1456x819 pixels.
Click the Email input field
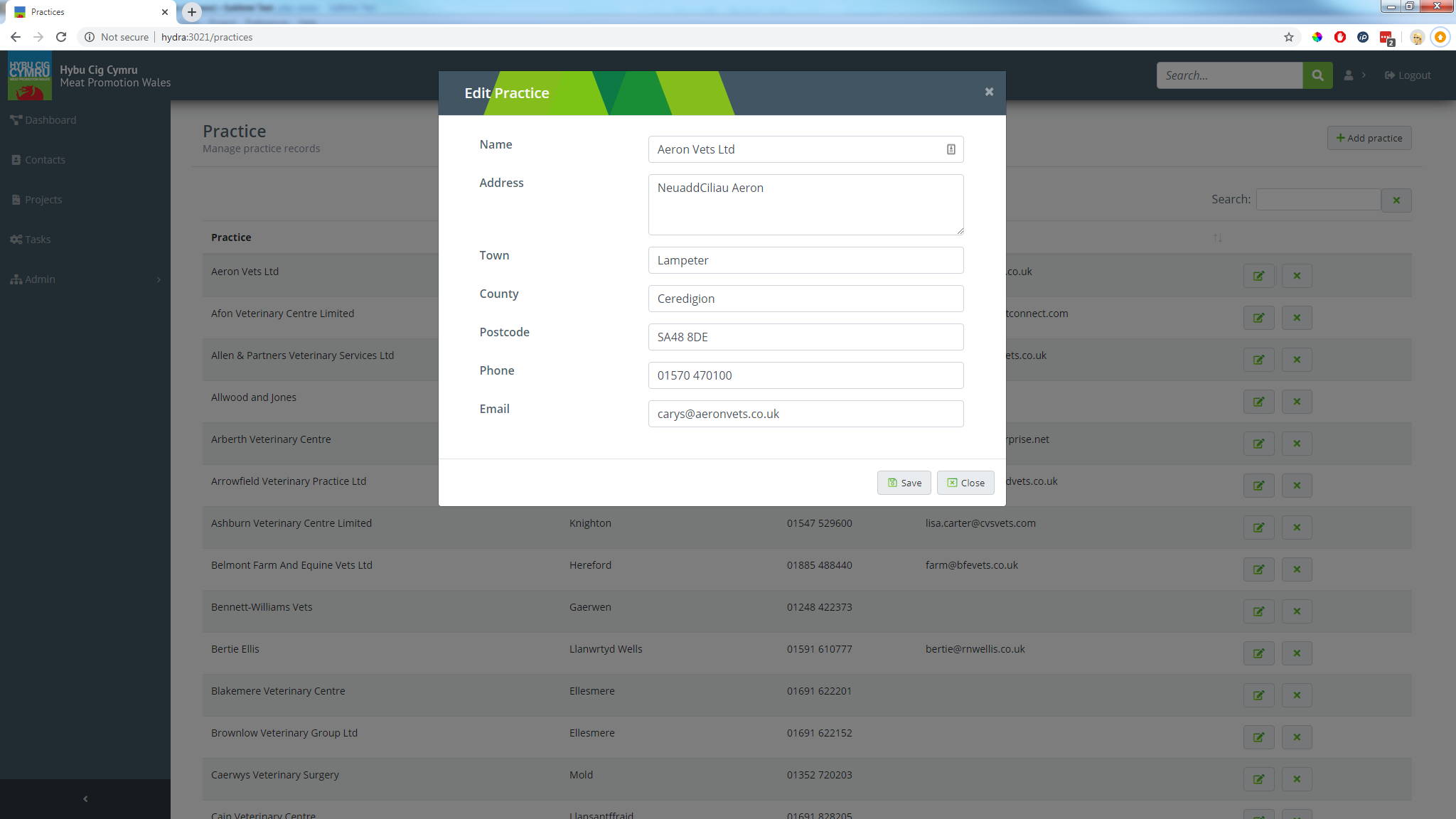point(805,414)
